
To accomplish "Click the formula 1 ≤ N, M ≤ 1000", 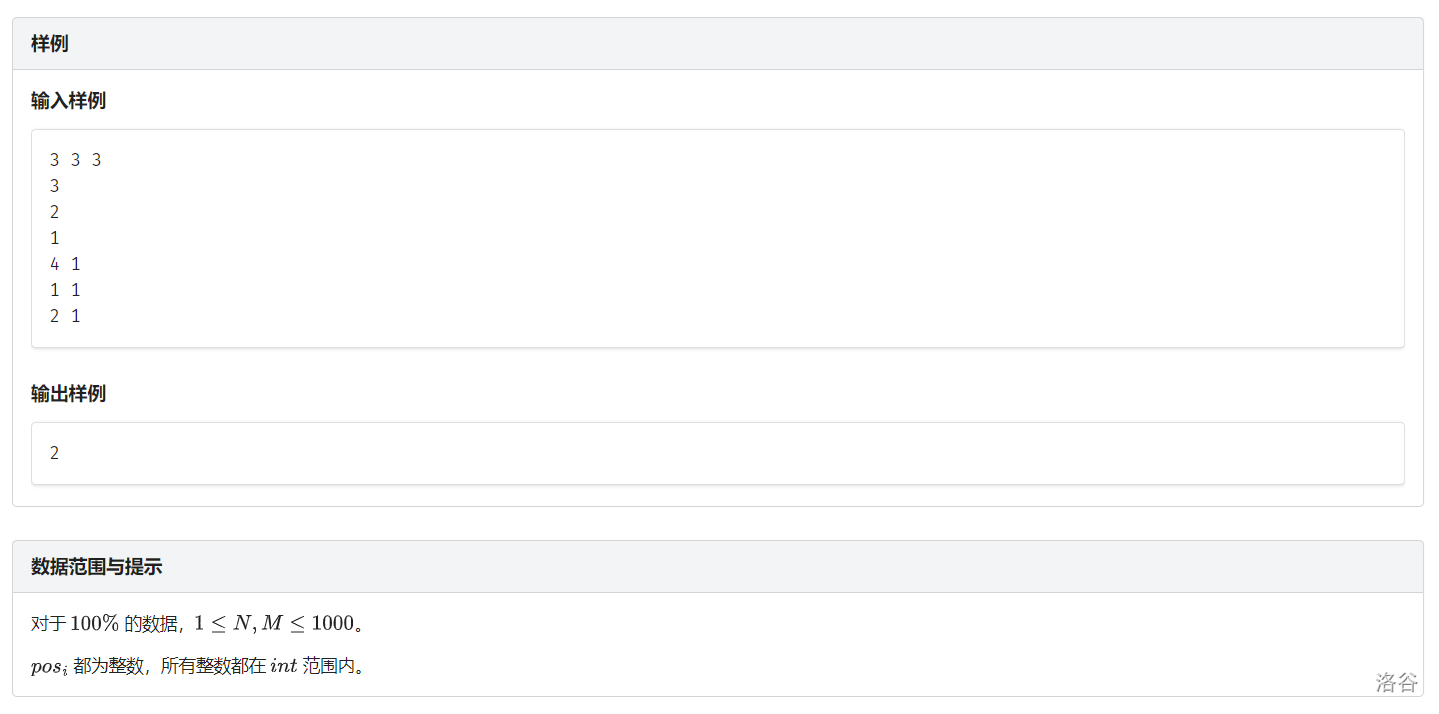I will [x=274, y=624].
